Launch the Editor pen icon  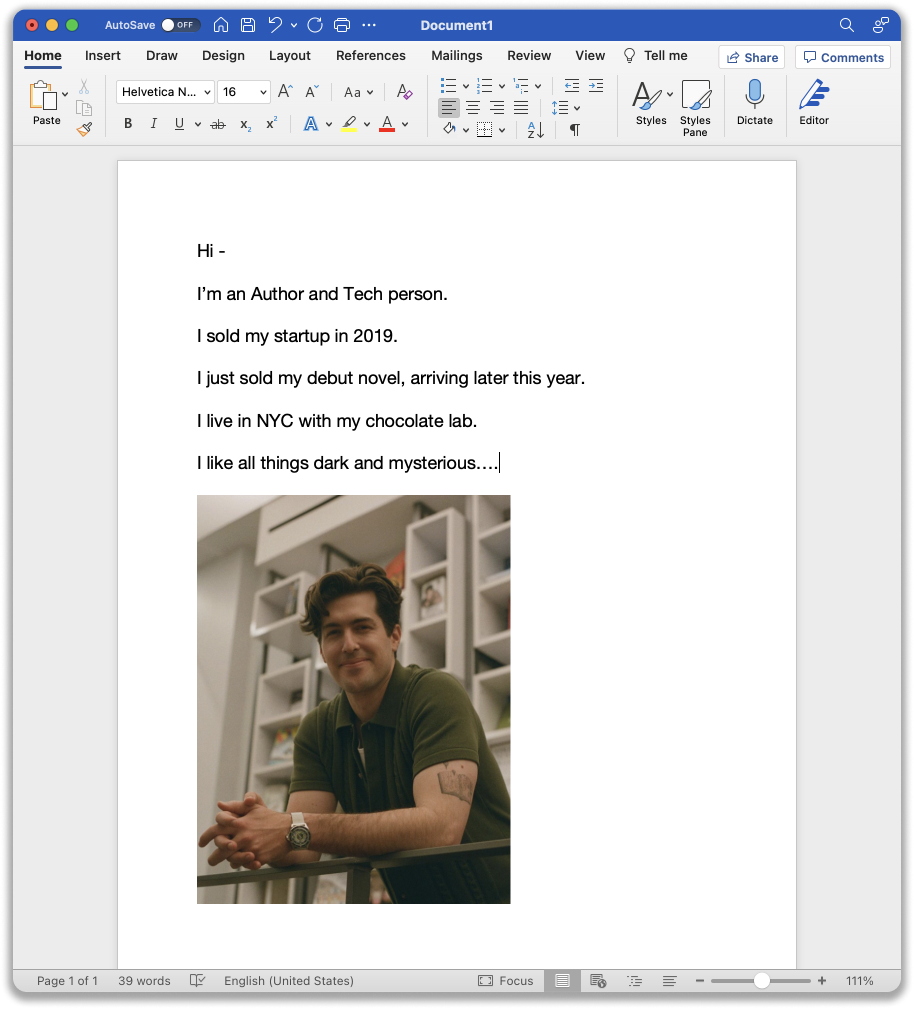pos(813,103)
